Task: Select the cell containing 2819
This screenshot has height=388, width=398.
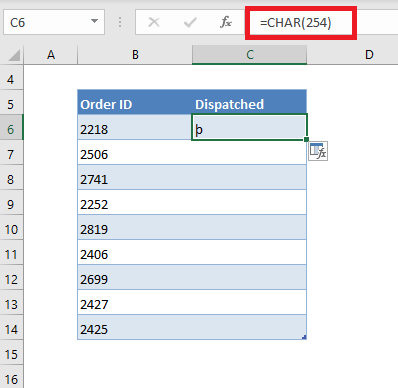Action: [135, 229]
